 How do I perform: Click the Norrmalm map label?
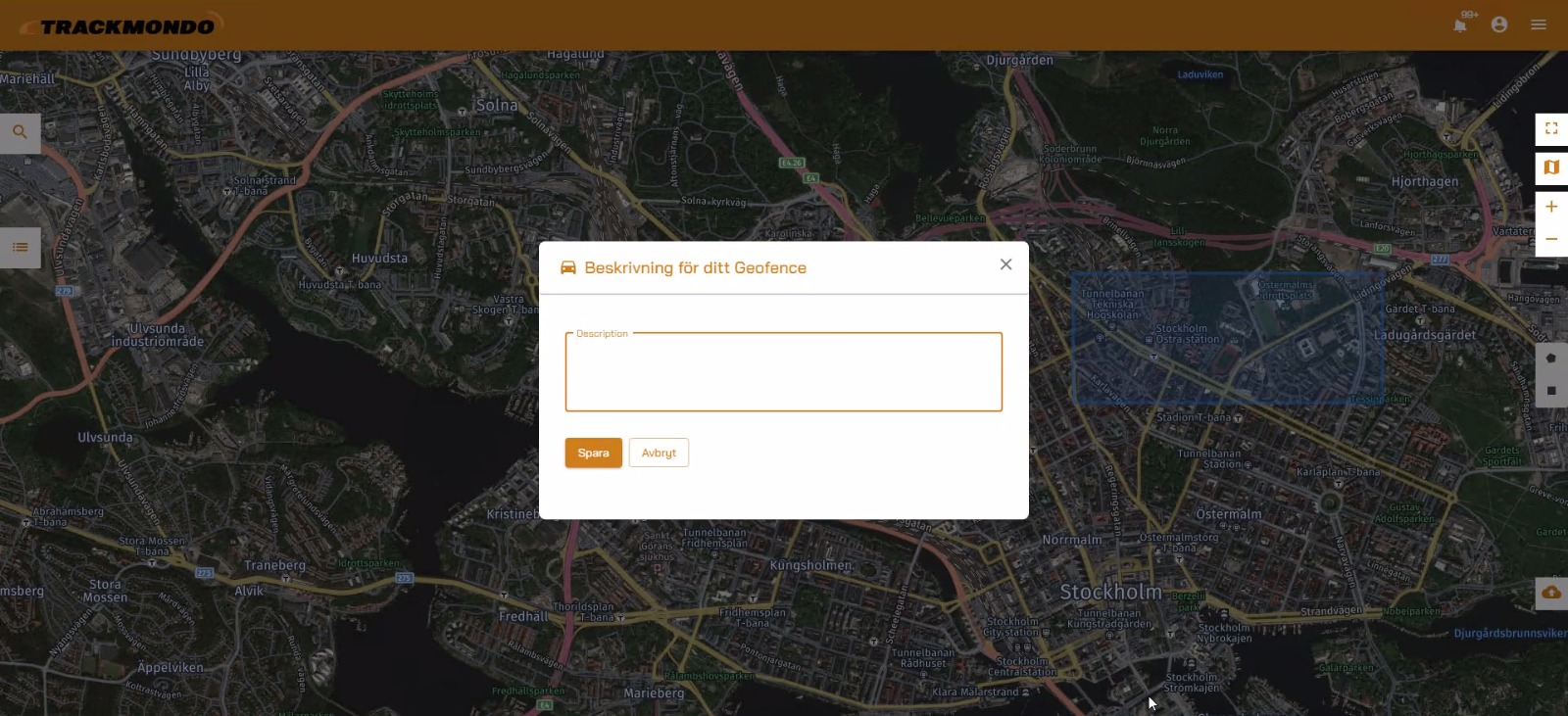tap(1072, 540)
